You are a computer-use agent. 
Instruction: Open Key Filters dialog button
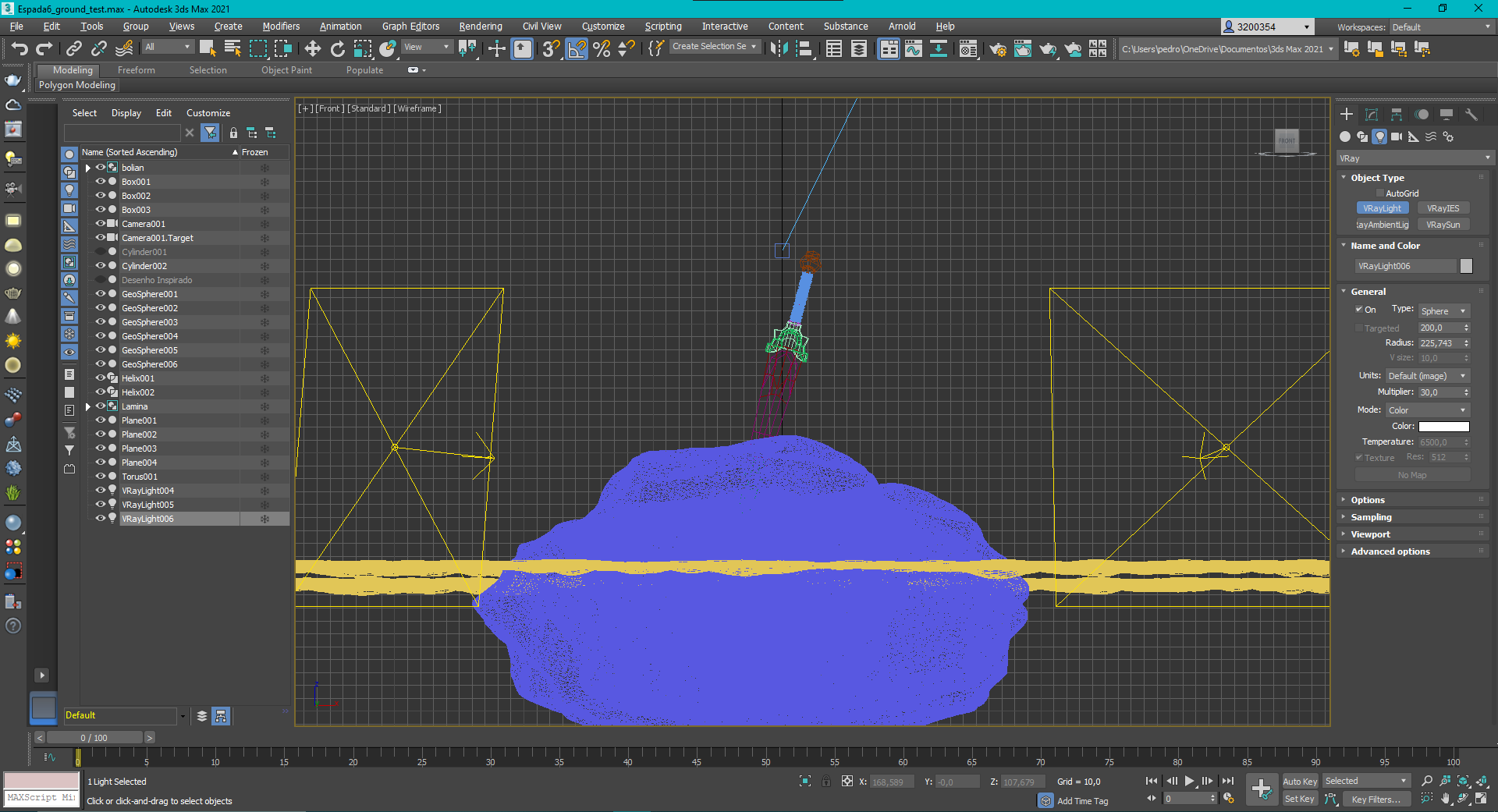point(1376,799)
